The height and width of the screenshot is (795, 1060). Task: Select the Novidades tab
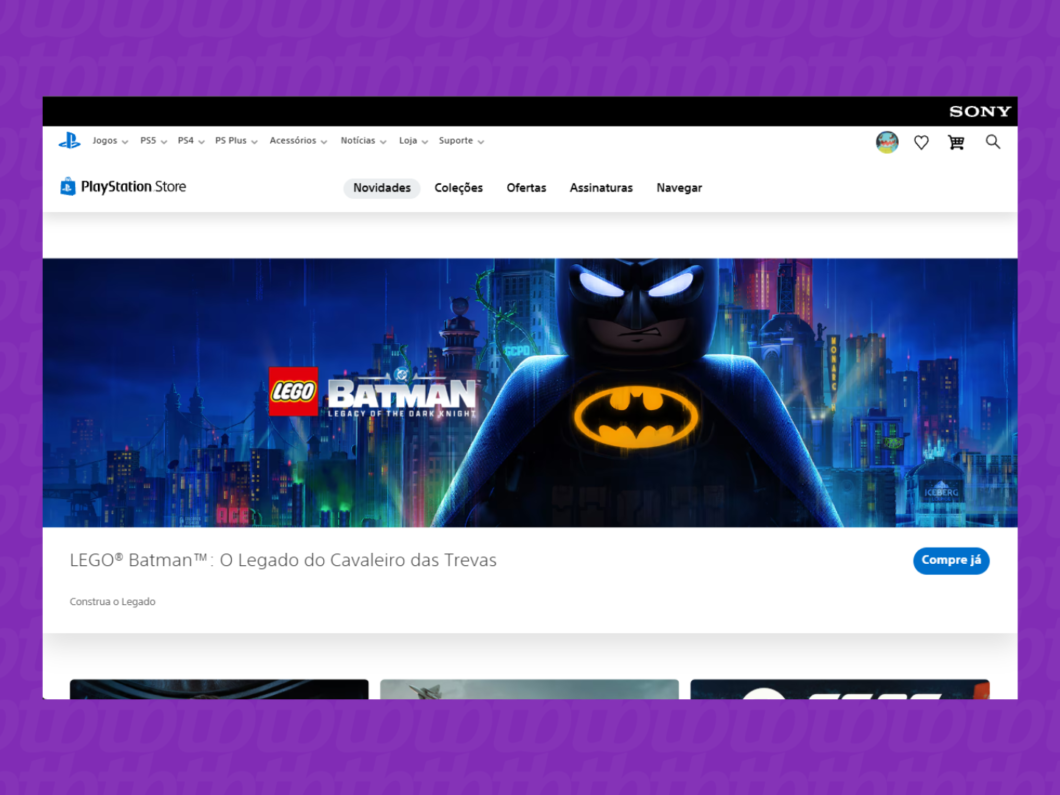tap(382, 188)
